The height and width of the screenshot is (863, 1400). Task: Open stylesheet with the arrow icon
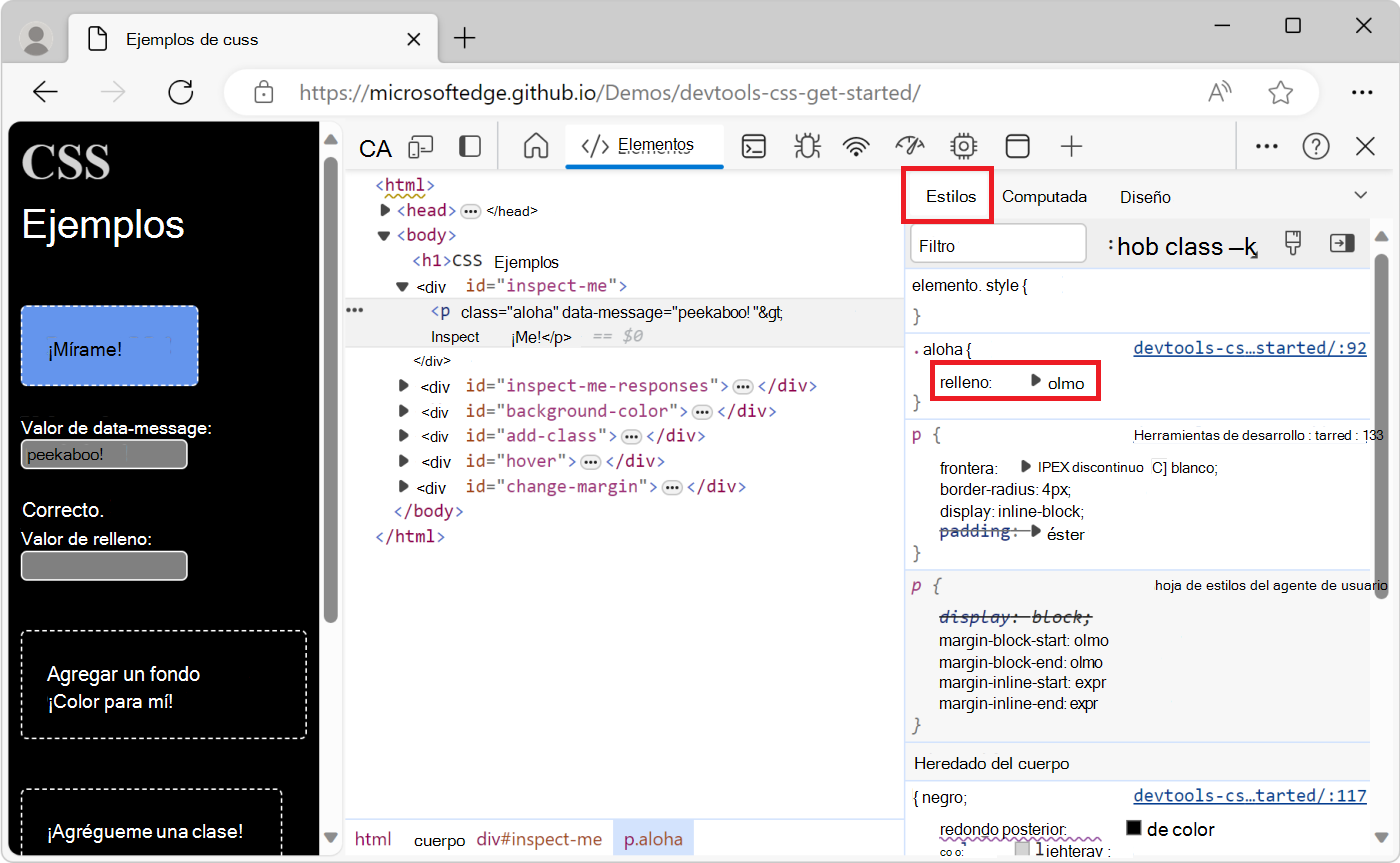pos(1342,243)
